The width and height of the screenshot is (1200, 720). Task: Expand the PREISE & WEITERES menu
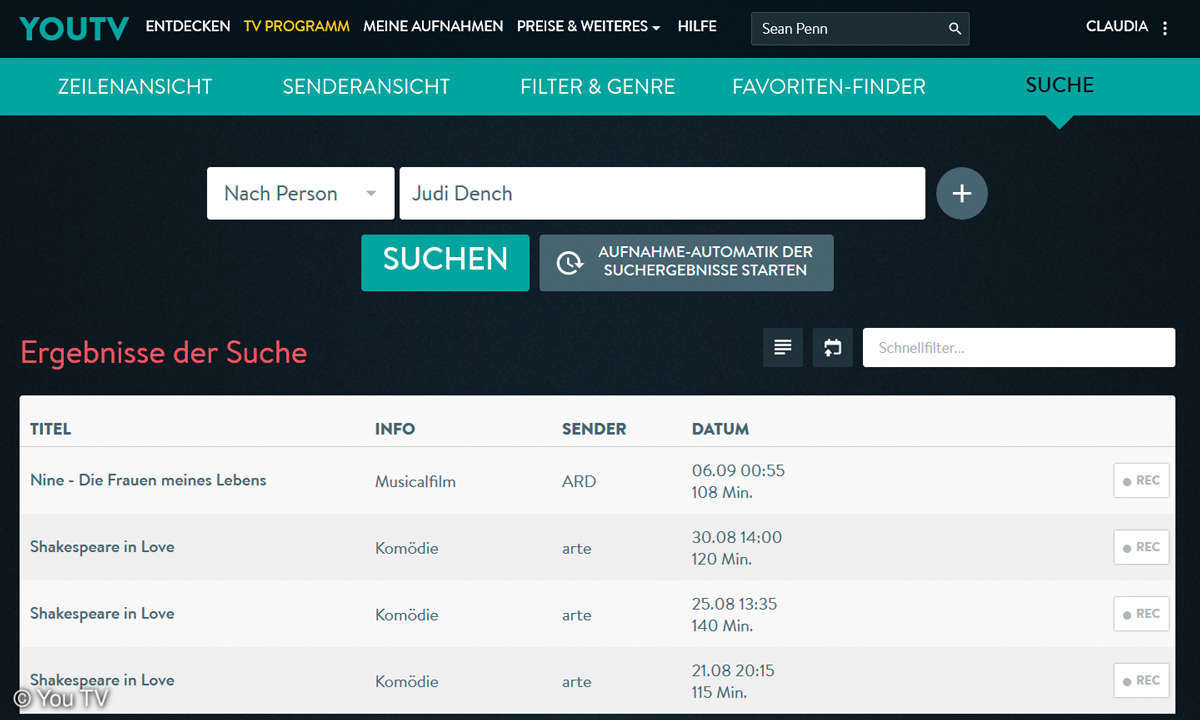[588, 27]
